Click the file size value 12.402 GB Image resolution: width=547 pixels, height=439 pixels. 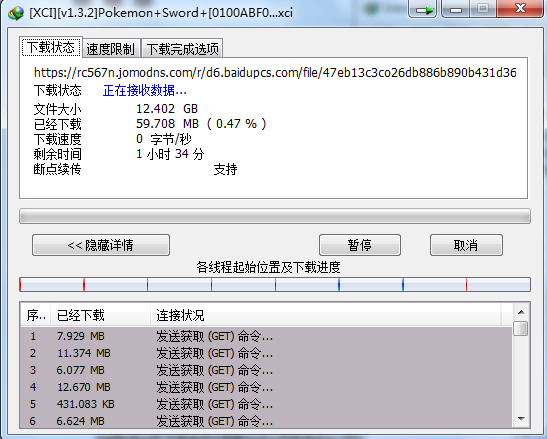(x=167, y=109)
